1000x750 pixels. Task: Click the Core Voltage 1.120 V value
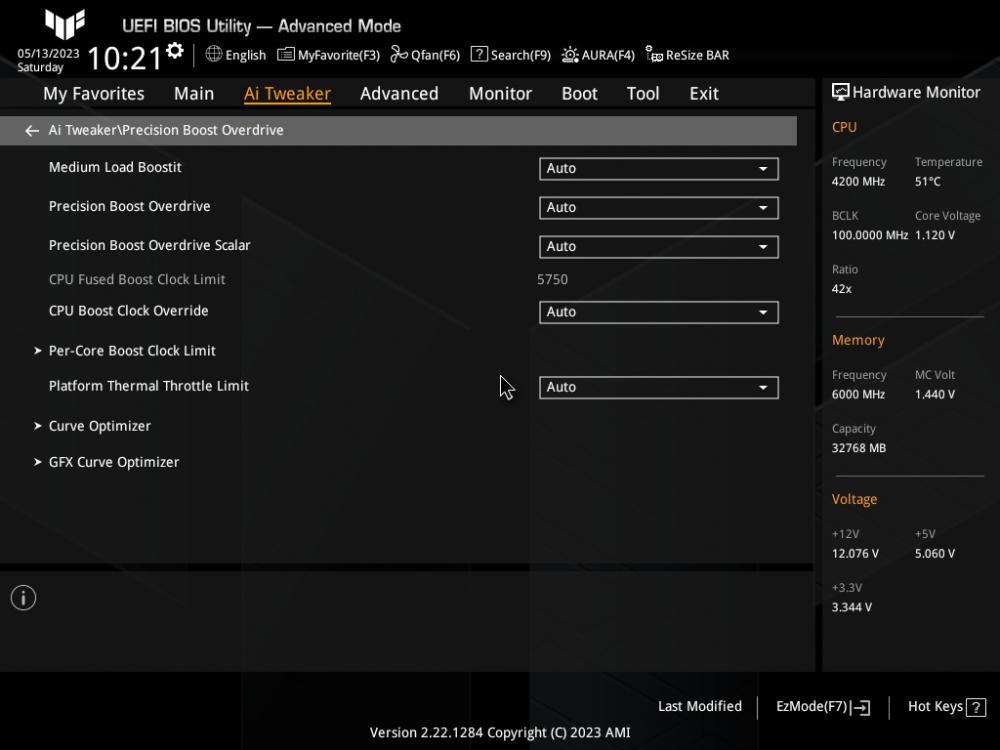(x=935, y=235)
